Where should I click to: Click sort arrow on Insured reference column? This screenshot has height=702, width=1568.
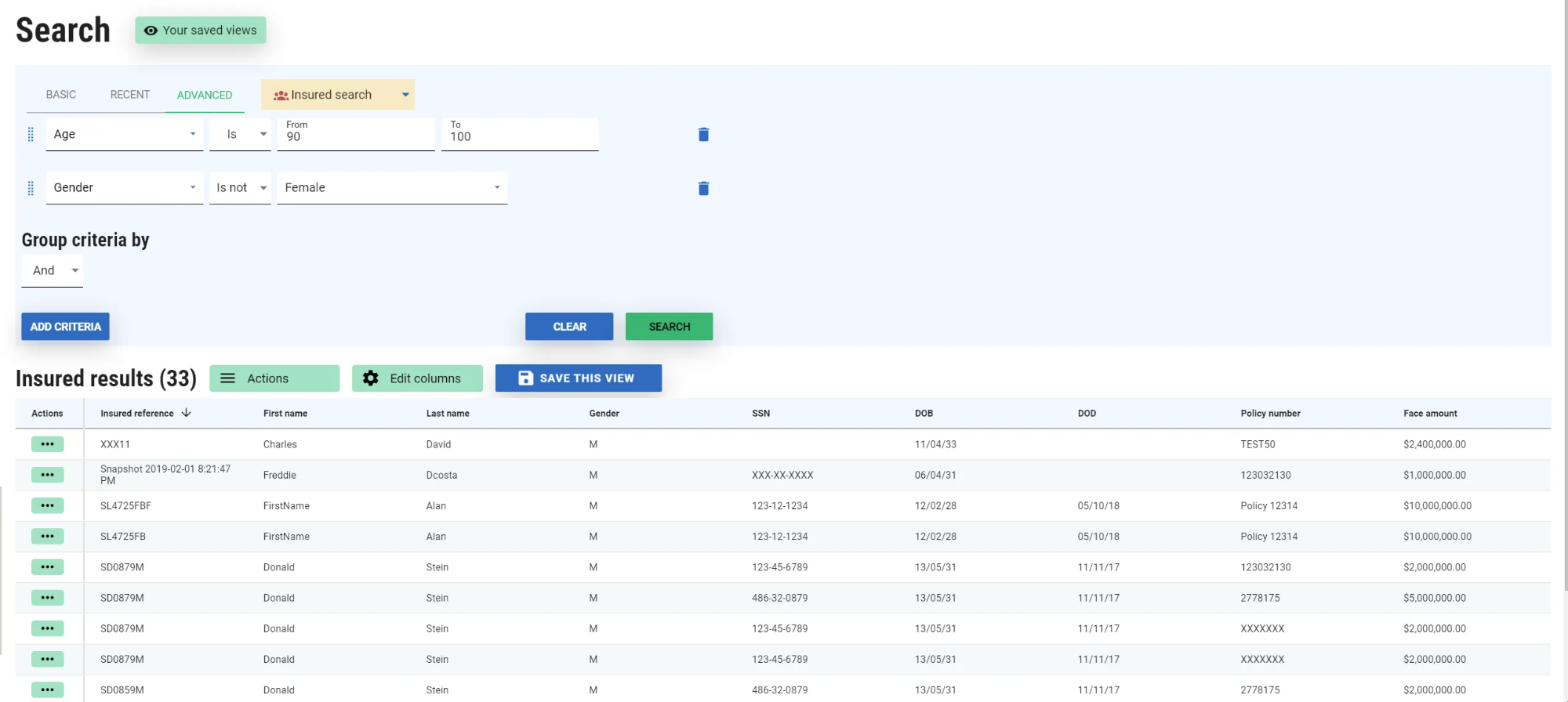pyautogui.click(x=186, y=413)
